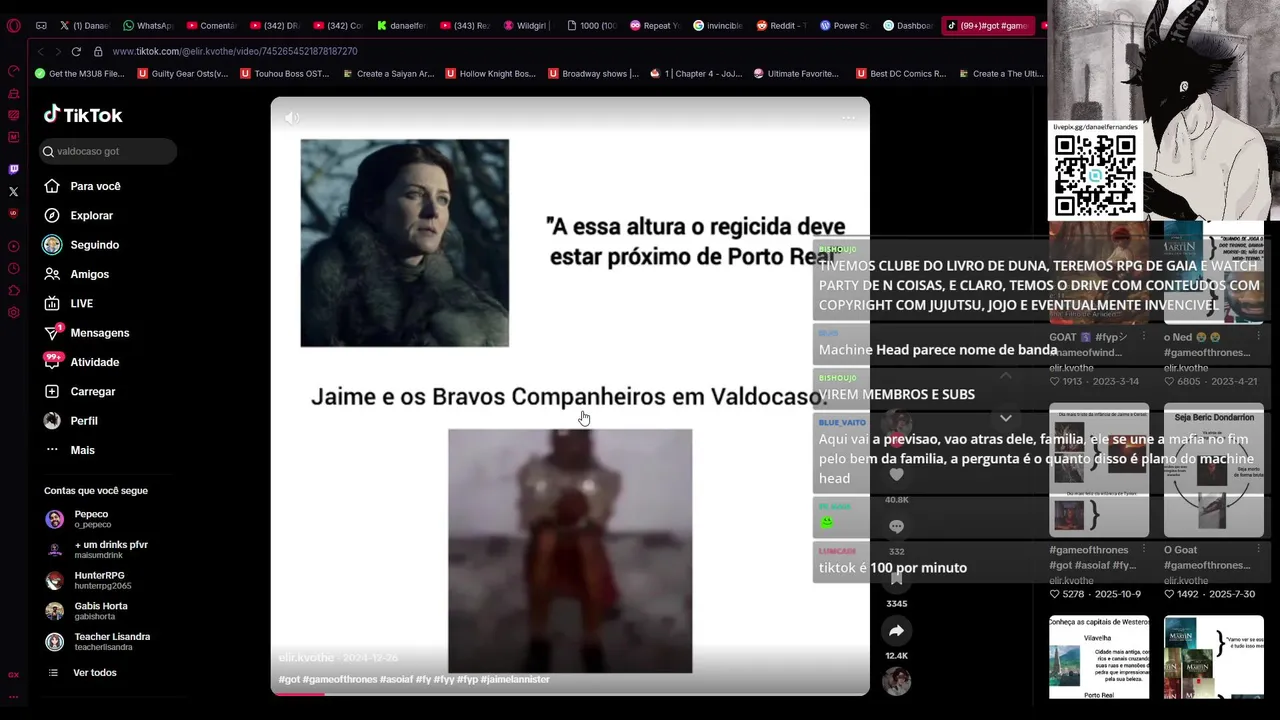Open the followed account Gabis Horta

point(87,611)
